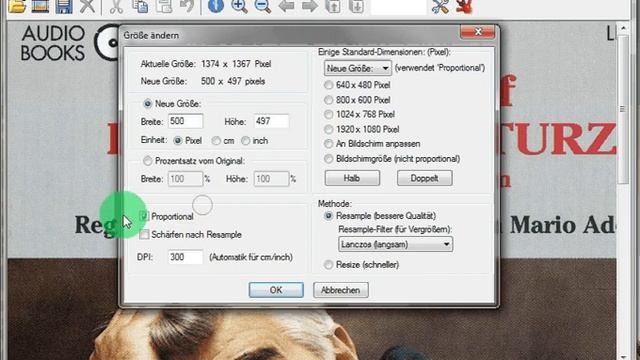The height and width of the screenshot is (360, 640).
Task: Click the 'Größe ändern' dialog title
Action: pyautogui.click(x=151, y=36)
